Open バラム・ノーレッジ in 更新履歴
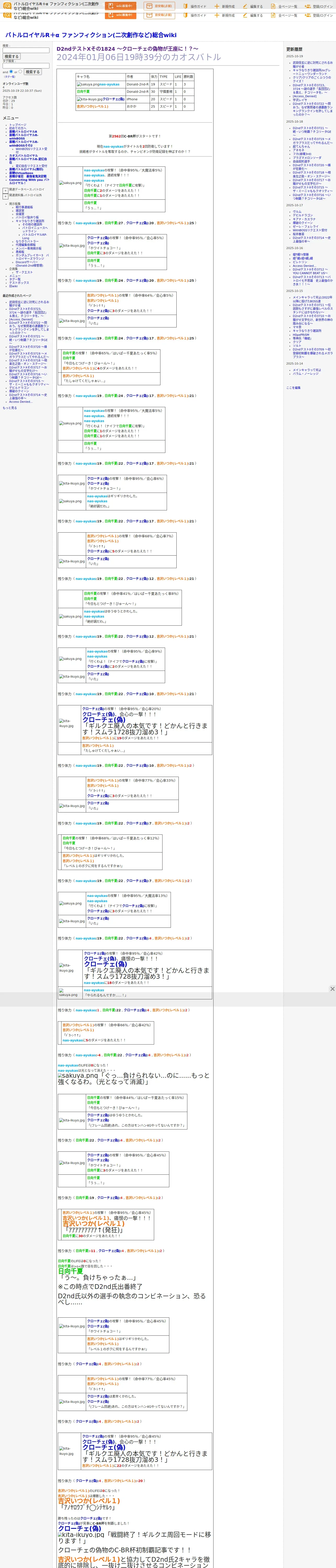Image resolution: width=336 pixels, height=1568 pixels. [305, 374]
